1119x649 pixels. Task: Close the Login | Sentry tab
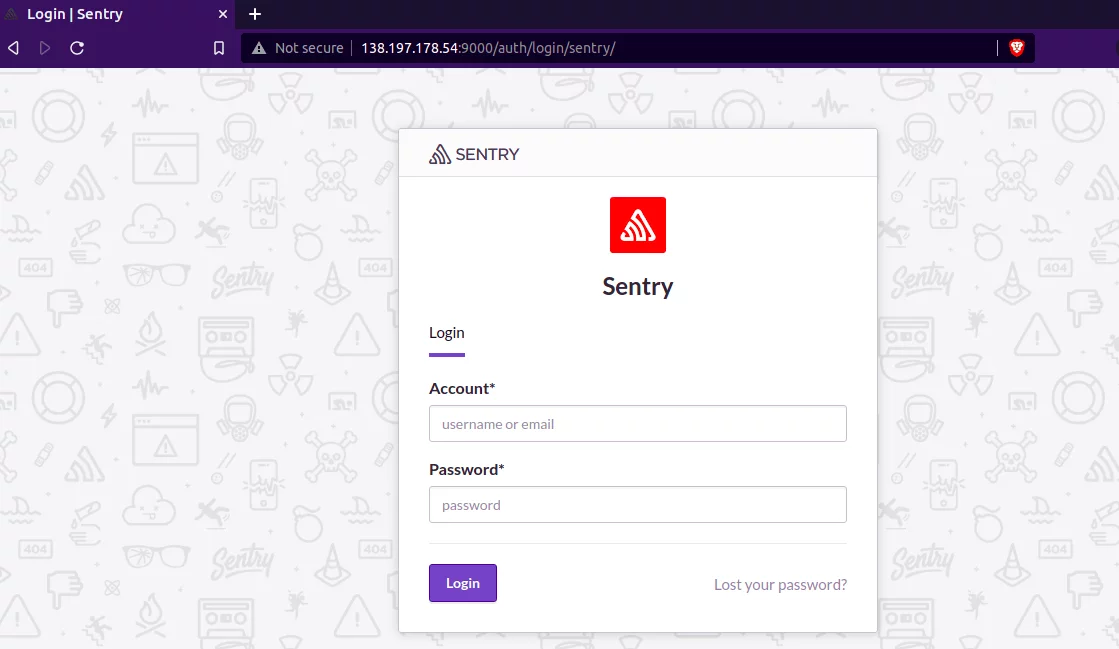(223, 14)
